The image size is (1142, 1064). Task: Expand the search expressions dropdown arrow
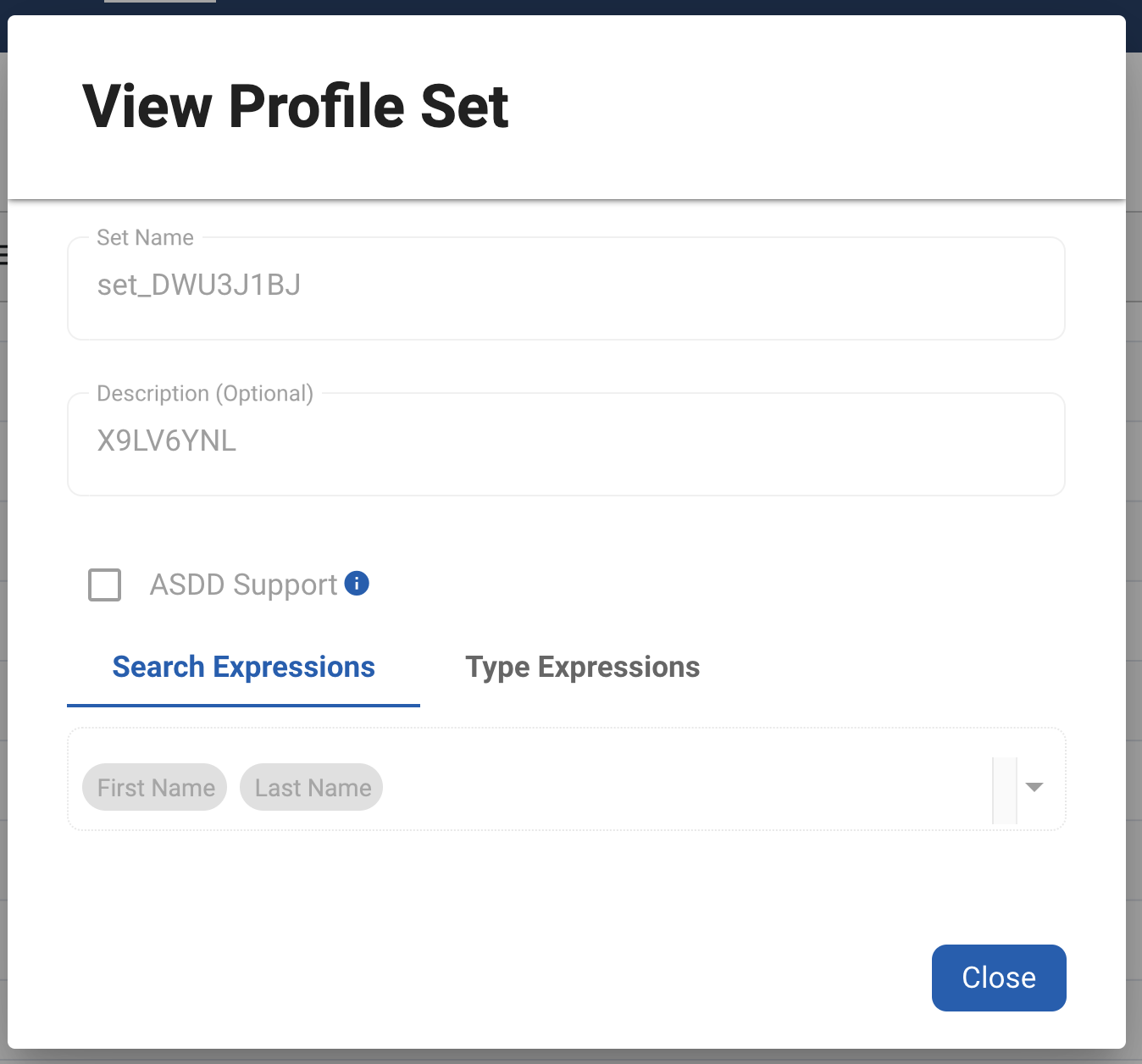[1034, 787]
